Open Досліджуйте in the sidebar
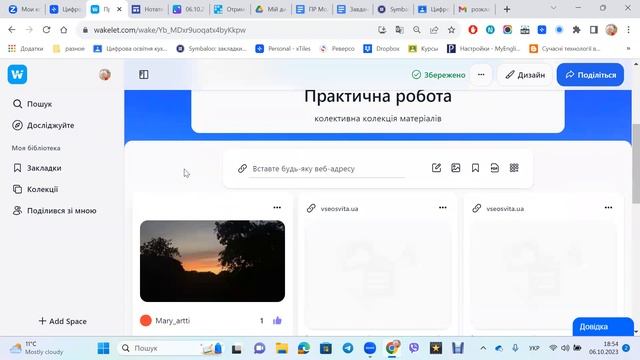Screen dimensions: 640x360 pyautogui.click(x=43, y=125)
